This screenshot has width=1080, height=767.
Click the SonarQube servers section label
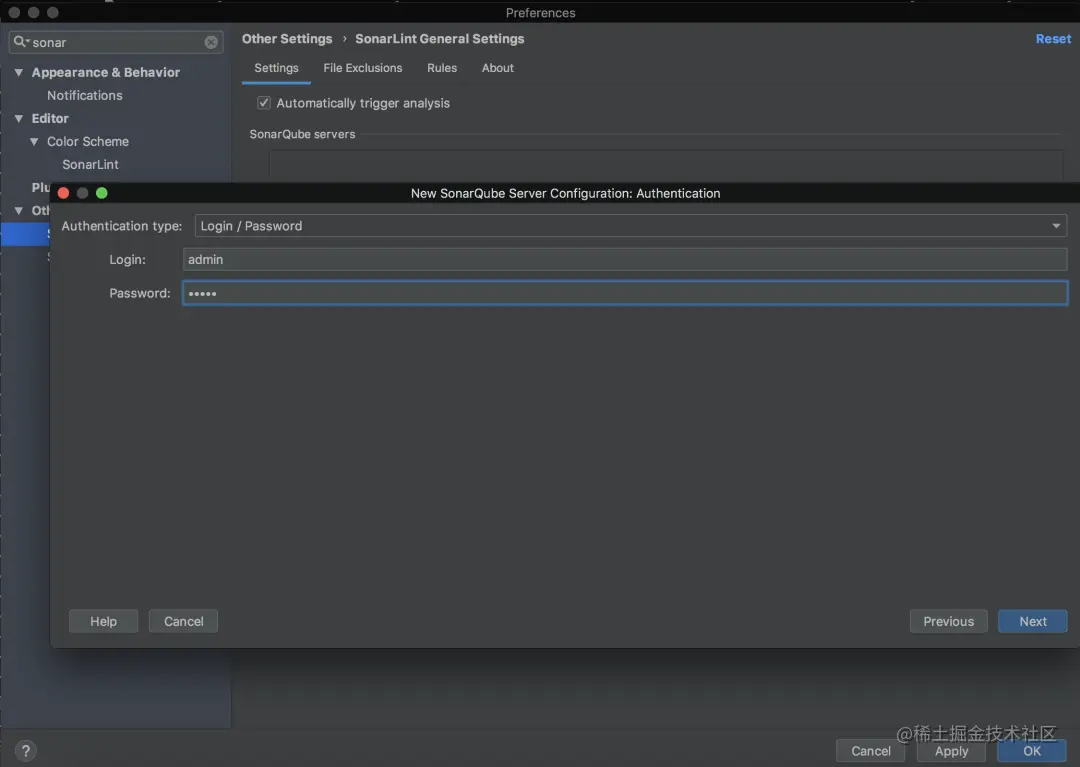pyautogui.click(x=302, y=134)
